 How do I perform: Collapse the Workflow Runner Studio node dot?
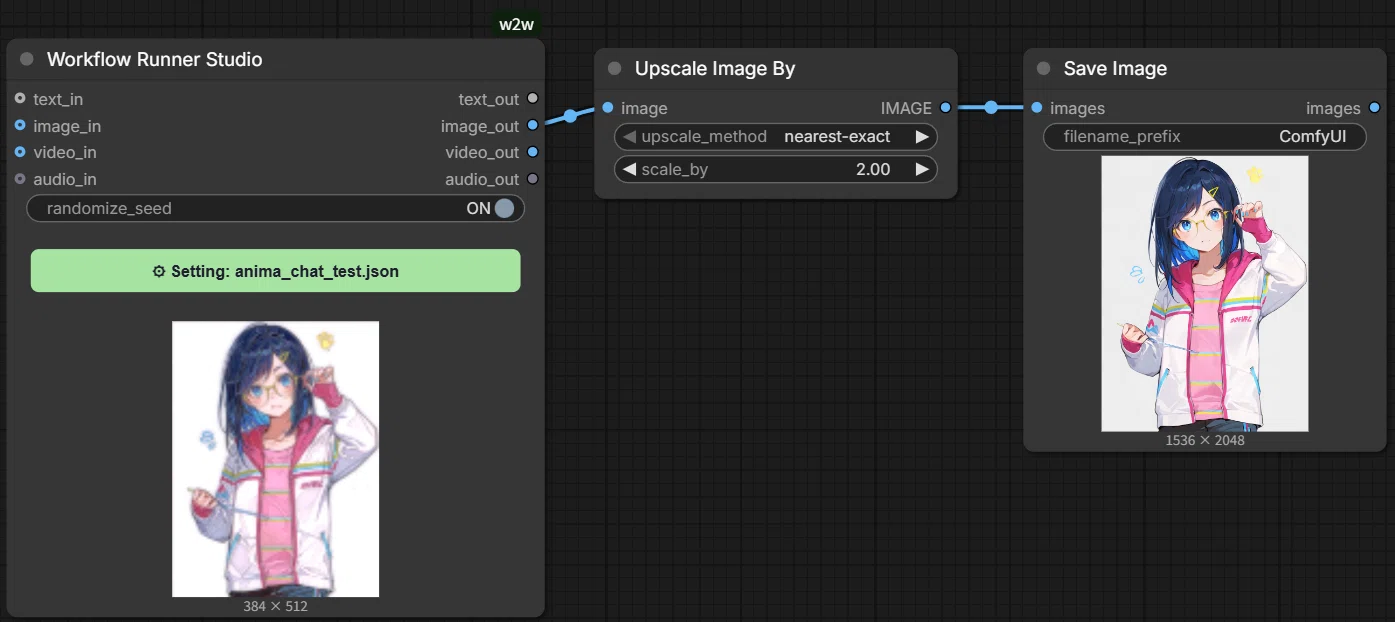[27, 59]
